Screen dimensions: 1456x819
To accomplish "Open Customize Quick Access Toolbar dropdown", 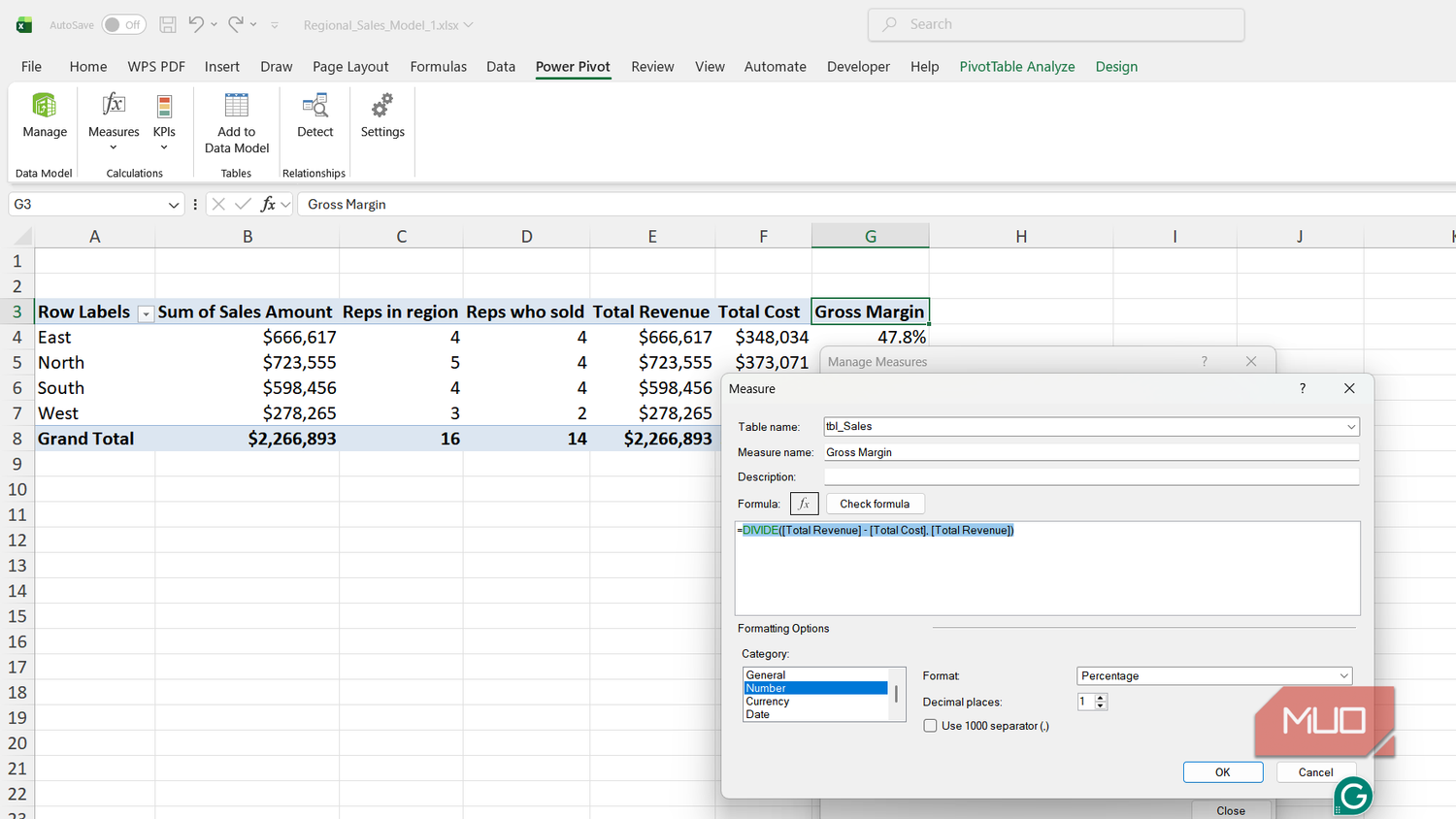I will point(275,25).
